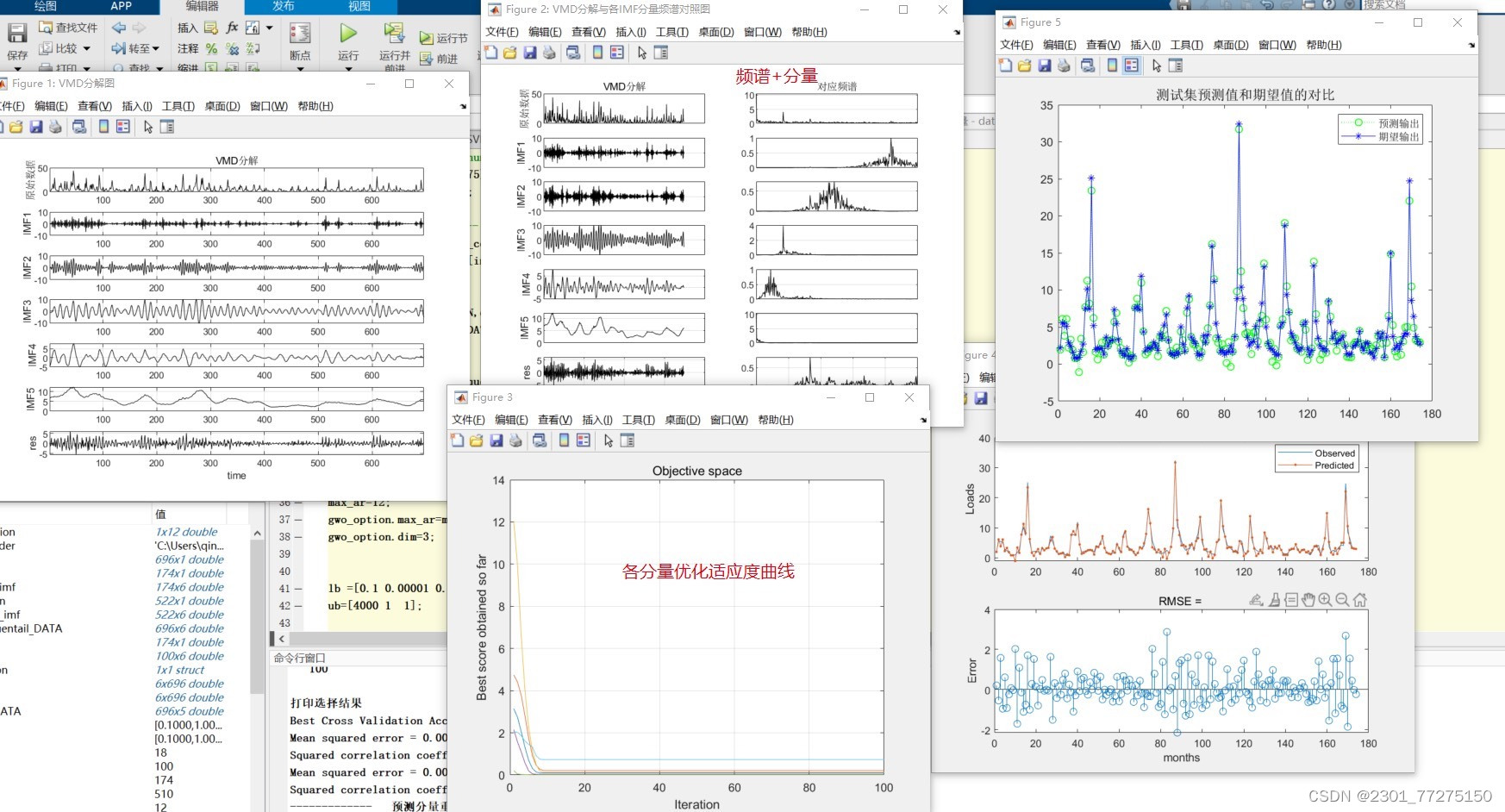Toggle the zoom-out magnifier above the RMSE plot

tap(1341, 601)
